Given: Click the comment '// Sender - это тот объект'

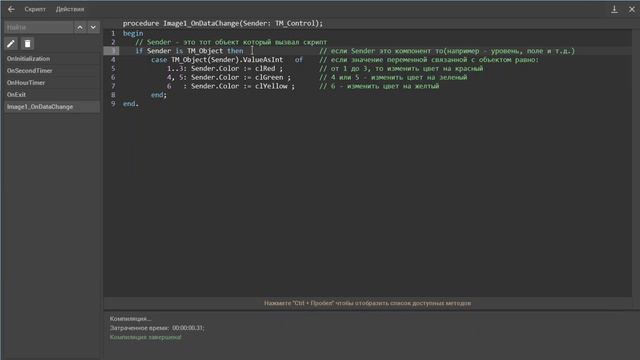Looking at the screenshot, I should pos(231,42).
